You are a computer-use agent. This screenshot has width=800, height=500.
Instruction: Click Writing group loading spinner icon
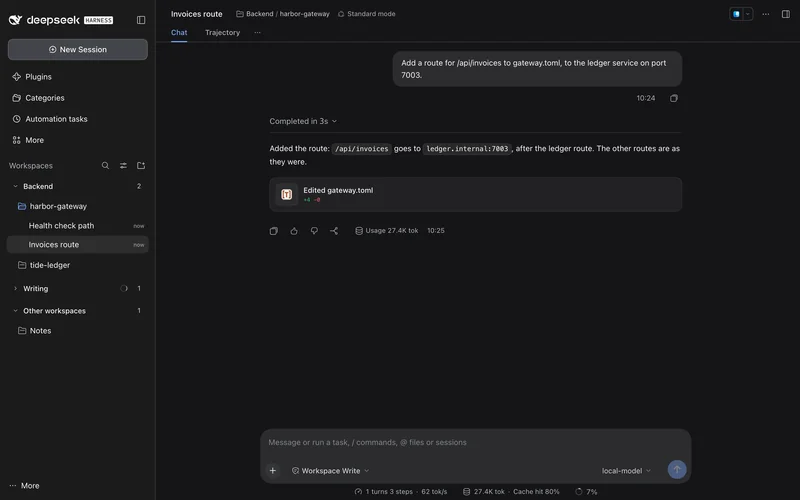click(x=123, y=288)
